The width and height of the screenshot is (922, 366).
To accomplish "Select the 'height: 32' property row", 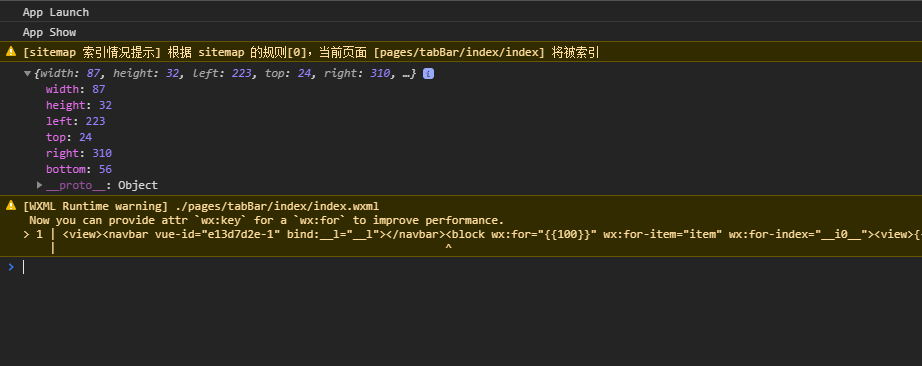I will (x=79, y=105).
